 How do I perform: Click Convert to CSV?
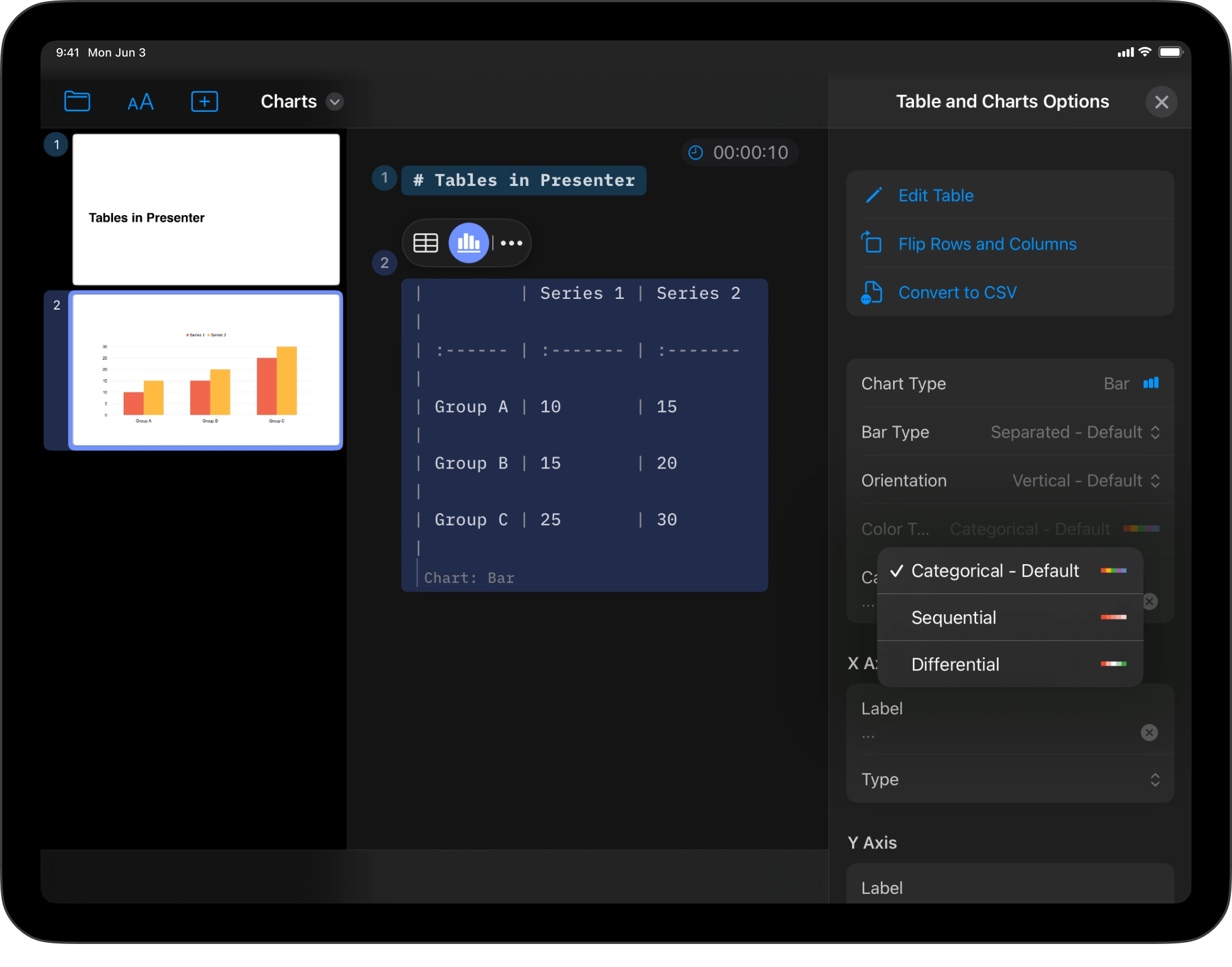pos(958,292)
